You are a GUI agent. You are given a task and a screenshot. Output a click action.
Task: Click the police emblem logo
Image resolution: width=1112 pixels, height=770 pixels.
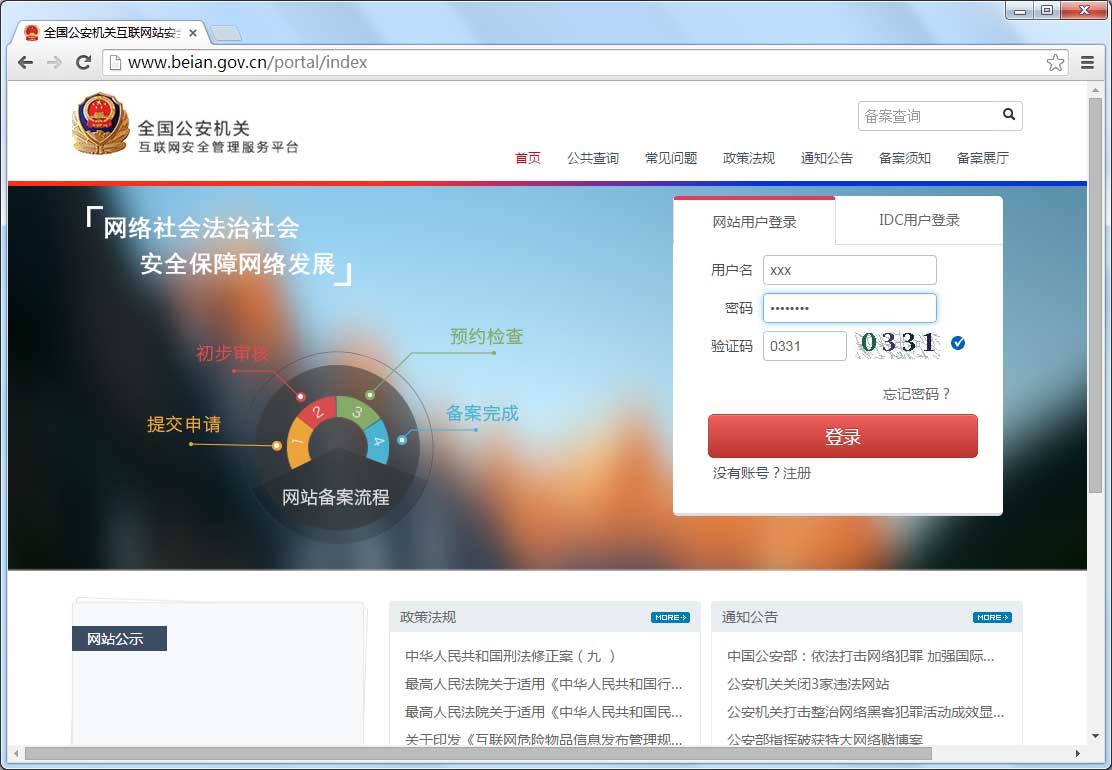(100, 123)
